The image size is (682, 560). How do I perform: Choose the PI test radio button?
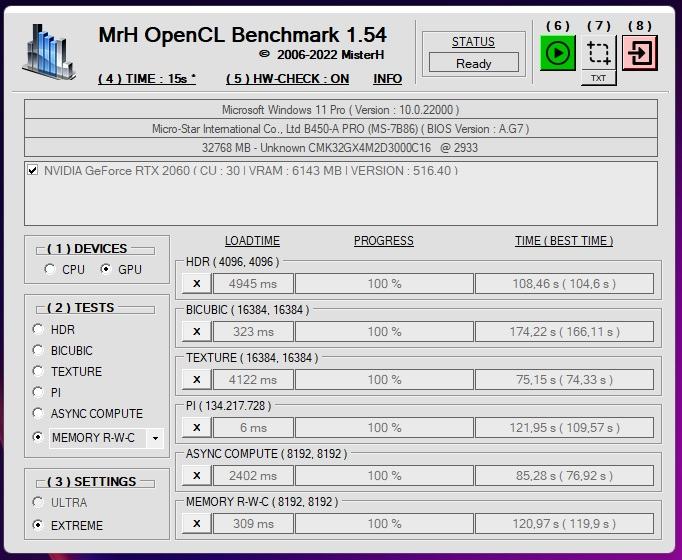(x=38, y=392)
